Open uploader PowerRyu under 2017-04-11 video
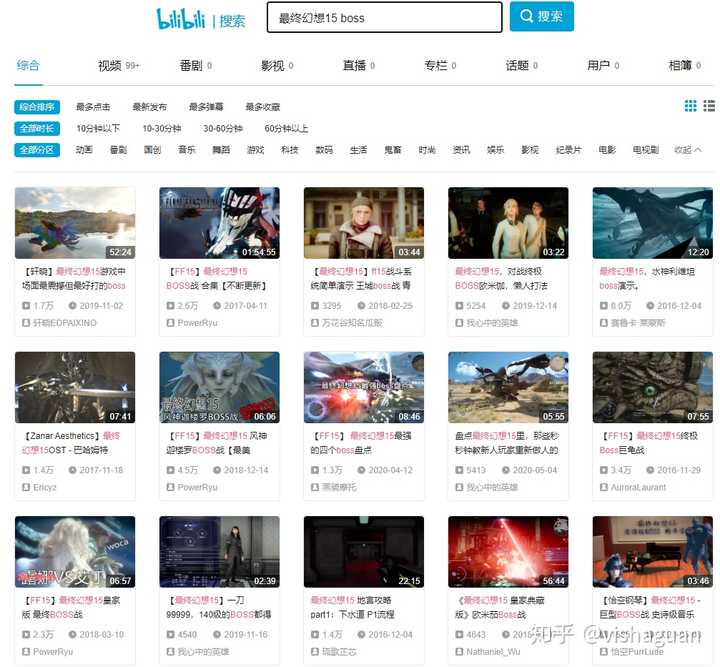This screenshot has width=720, height=667. coord(197,323)
